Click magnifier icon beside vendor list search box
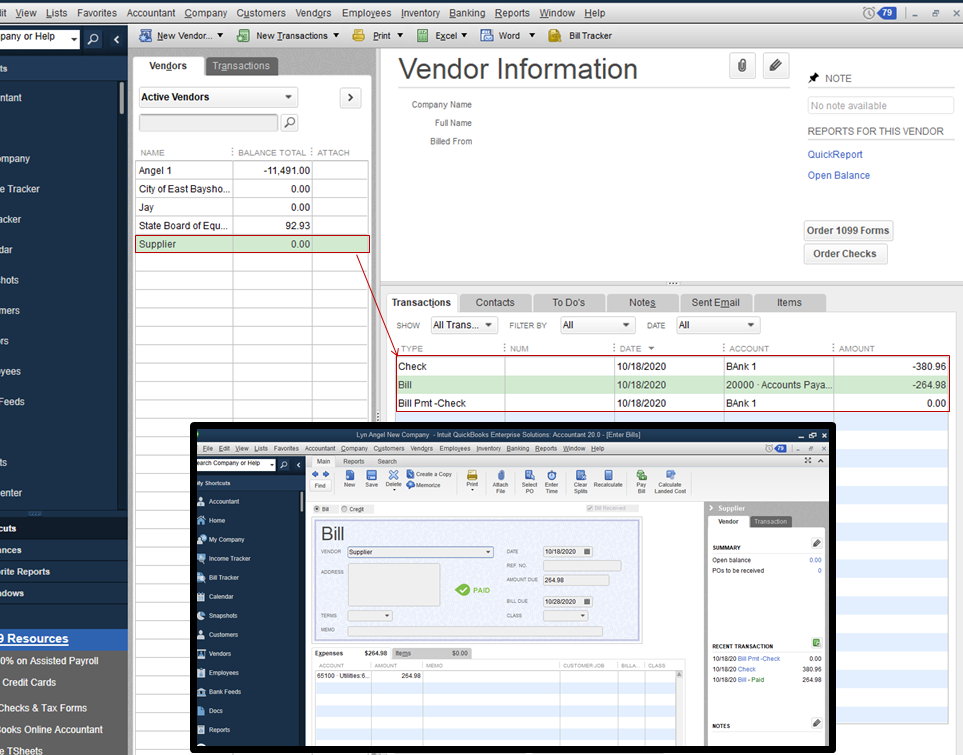Screen dimensions: 963x755 coord(290,123)
